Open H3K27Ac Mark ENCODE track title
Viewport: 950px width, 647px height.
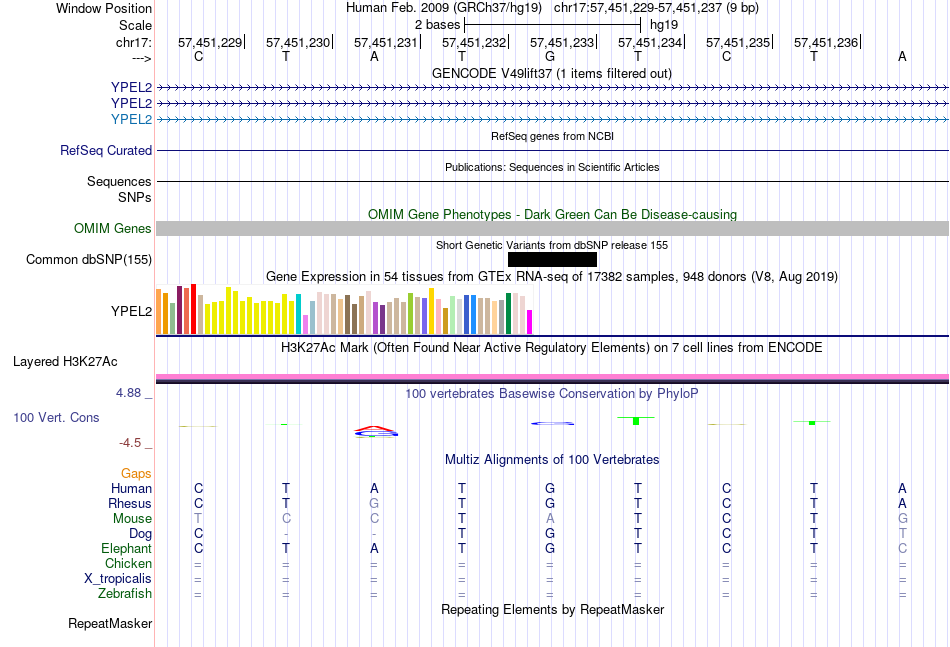point(552,347)
